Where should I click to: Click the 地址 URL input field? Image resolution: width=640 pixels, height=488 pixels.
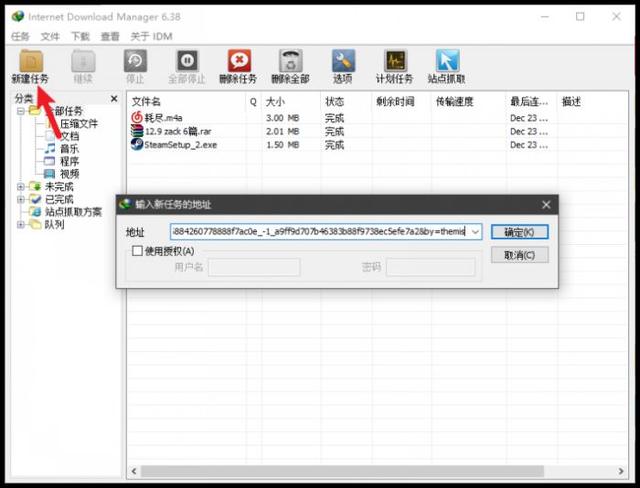[318, 232]
